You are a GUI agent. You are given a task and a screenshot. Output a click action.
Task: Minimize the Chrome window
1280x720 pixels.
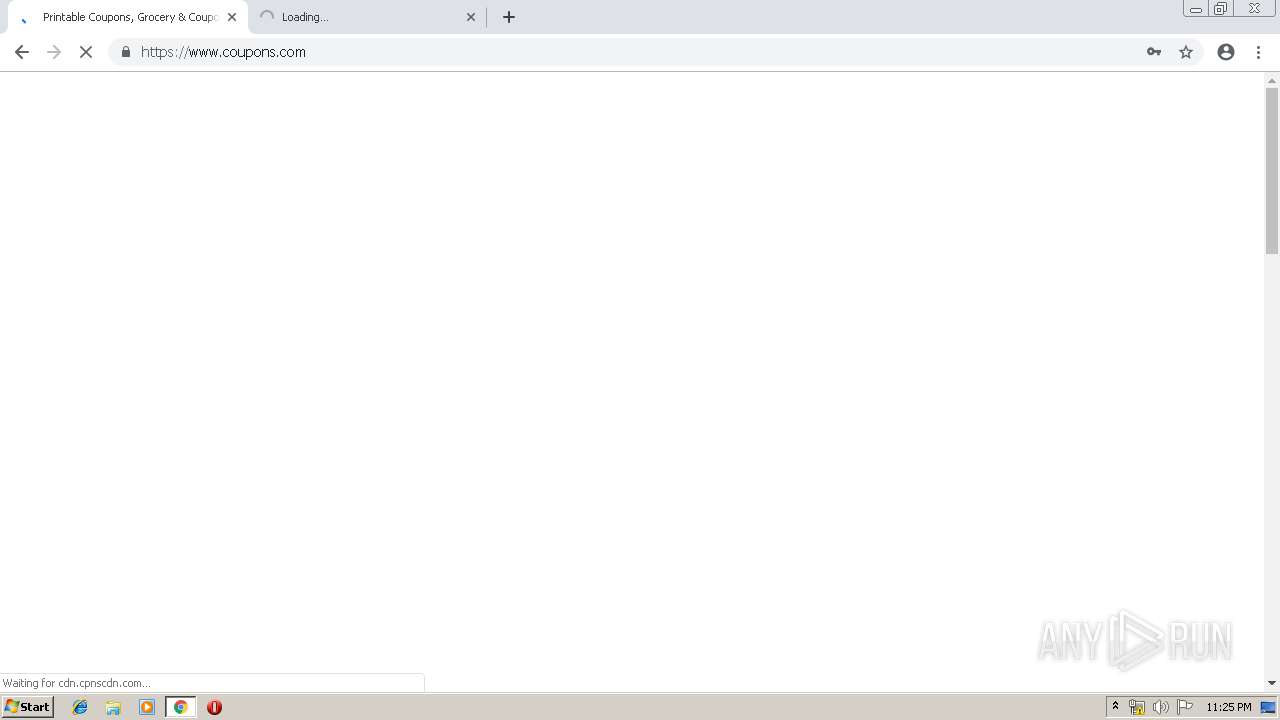(x=1196, y=9)
